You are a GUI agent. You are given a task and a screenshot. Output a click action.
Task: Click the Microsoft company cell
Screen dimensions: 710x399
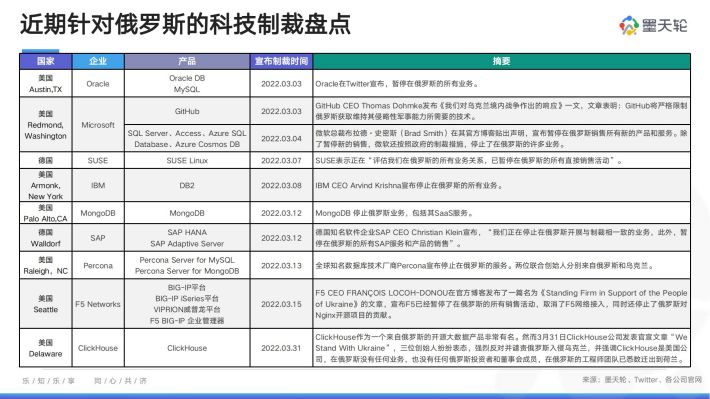(x=98, y=125)
